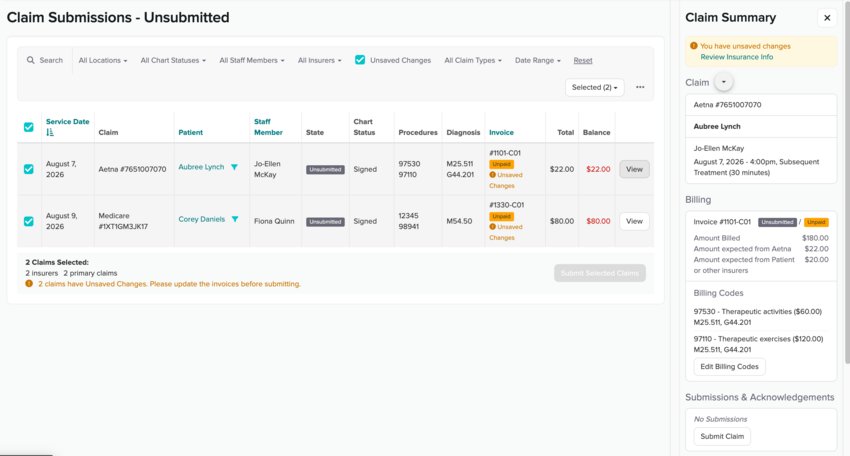Click the Submit Selected Claims button
850x456 pixels.
(600, 273)
